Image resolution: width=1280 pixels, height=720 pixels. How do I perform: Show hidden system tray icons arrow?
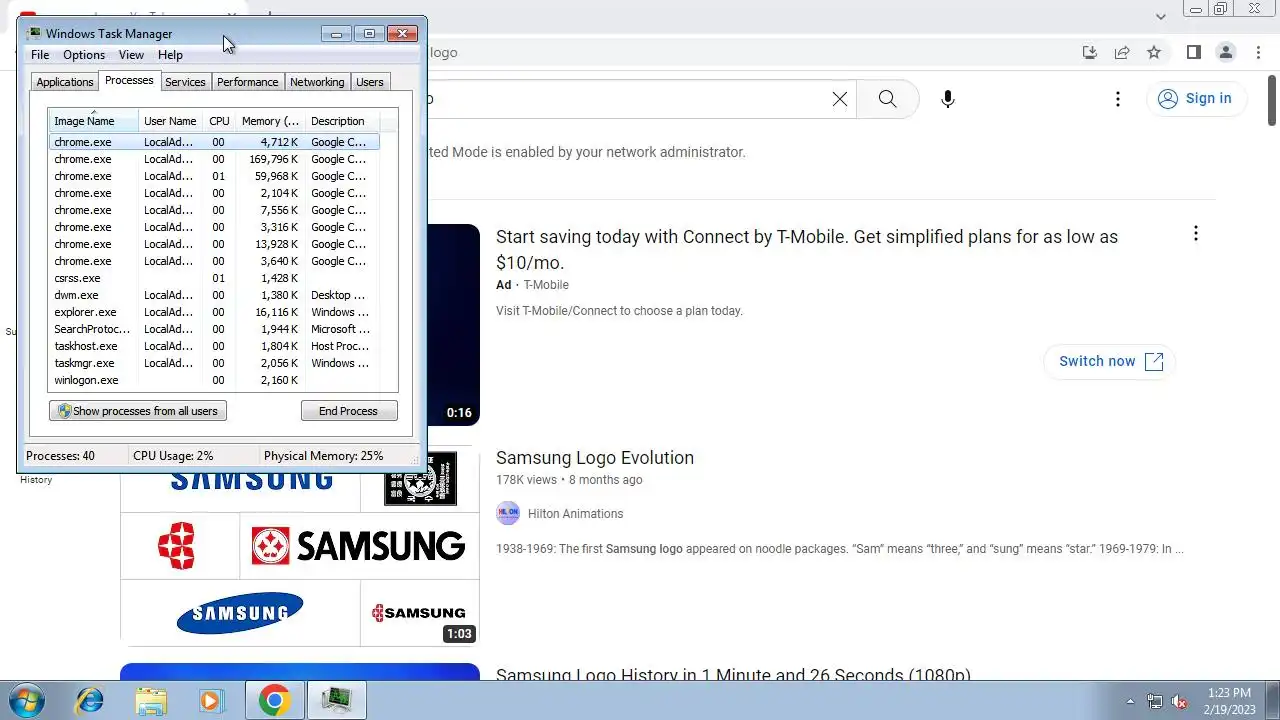(x=1130, y=701)
